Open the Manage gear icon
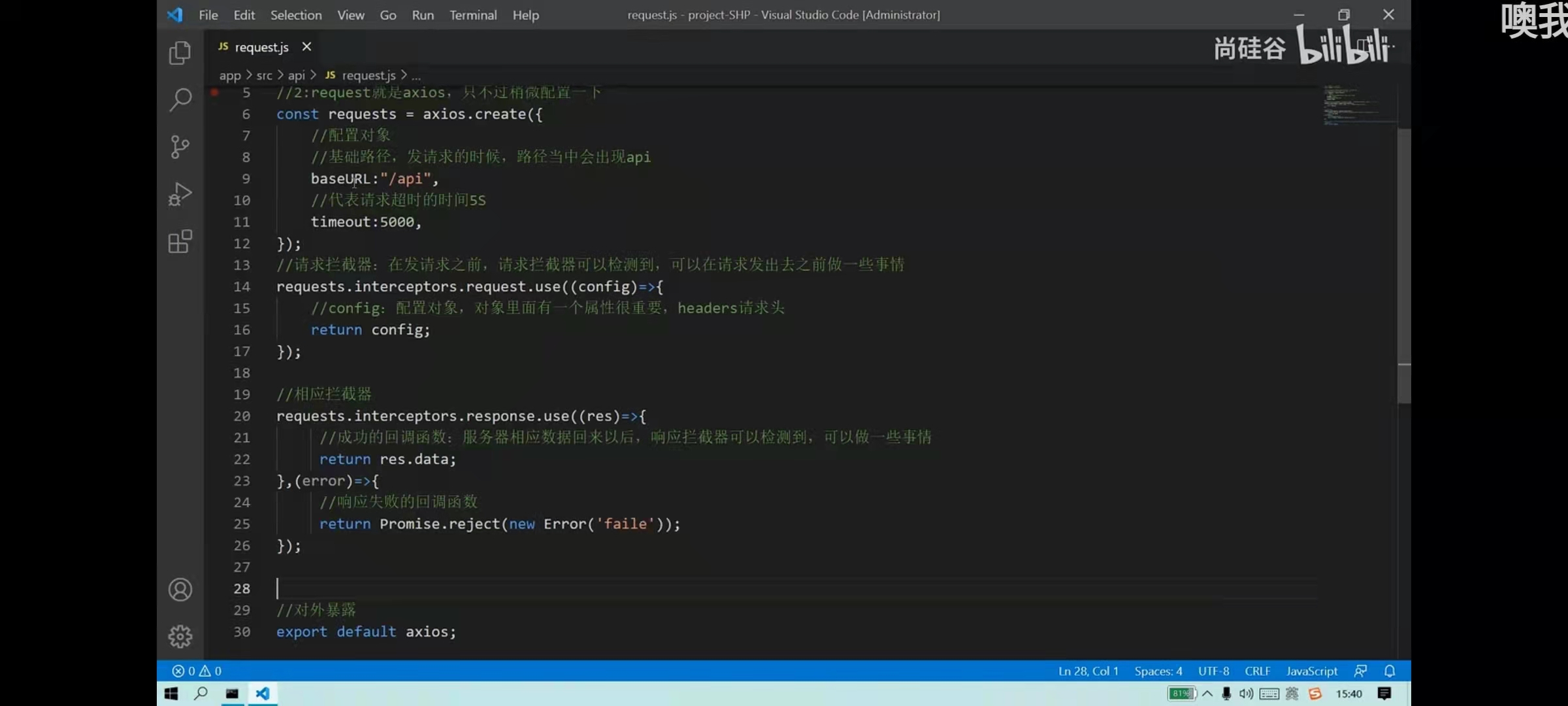1568x706 pixels. coord(180,636)
